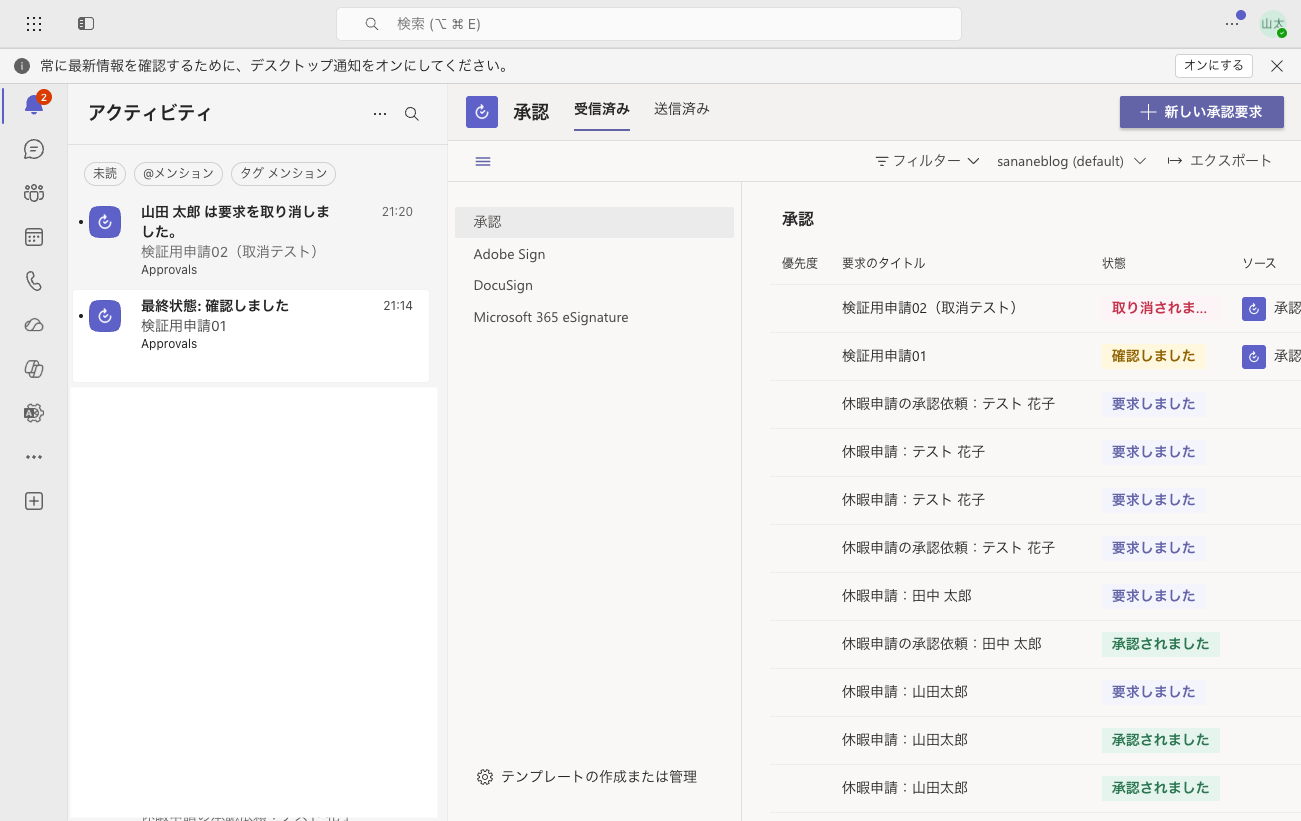This screenshot has height=821, width=1301.
Task: Click the info icon in notification banner
Action: click(22, 66)
